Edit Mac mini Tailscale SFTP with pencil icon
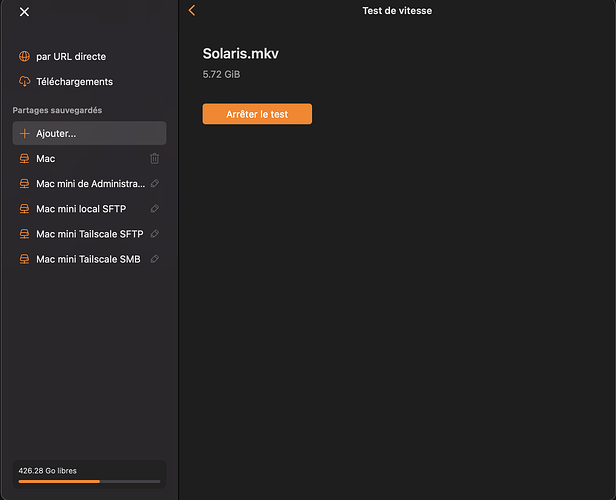This screenshot has height=500, width=616. coord(155,234)
